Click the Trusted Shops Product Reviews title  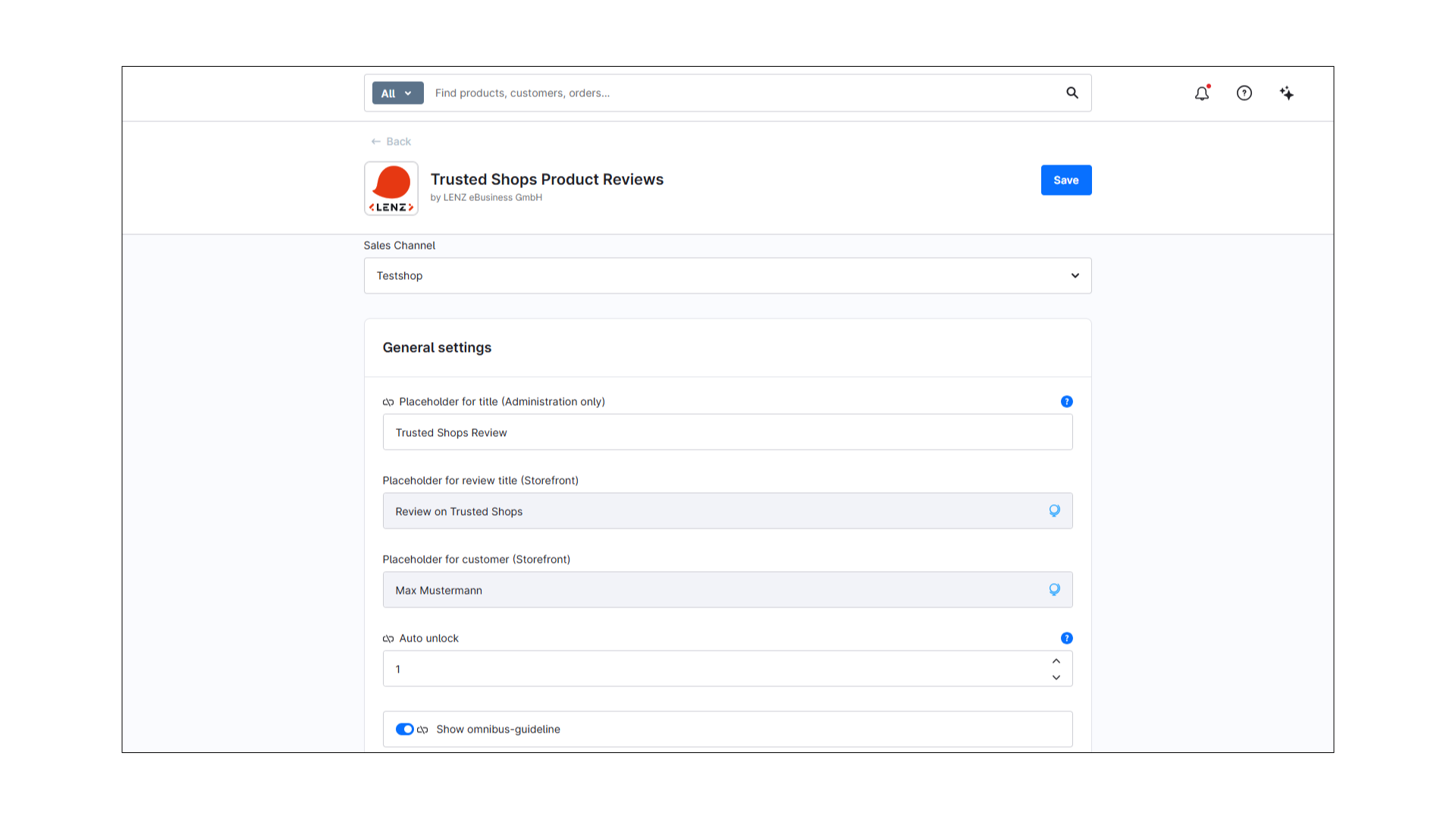tap(547, 180)
